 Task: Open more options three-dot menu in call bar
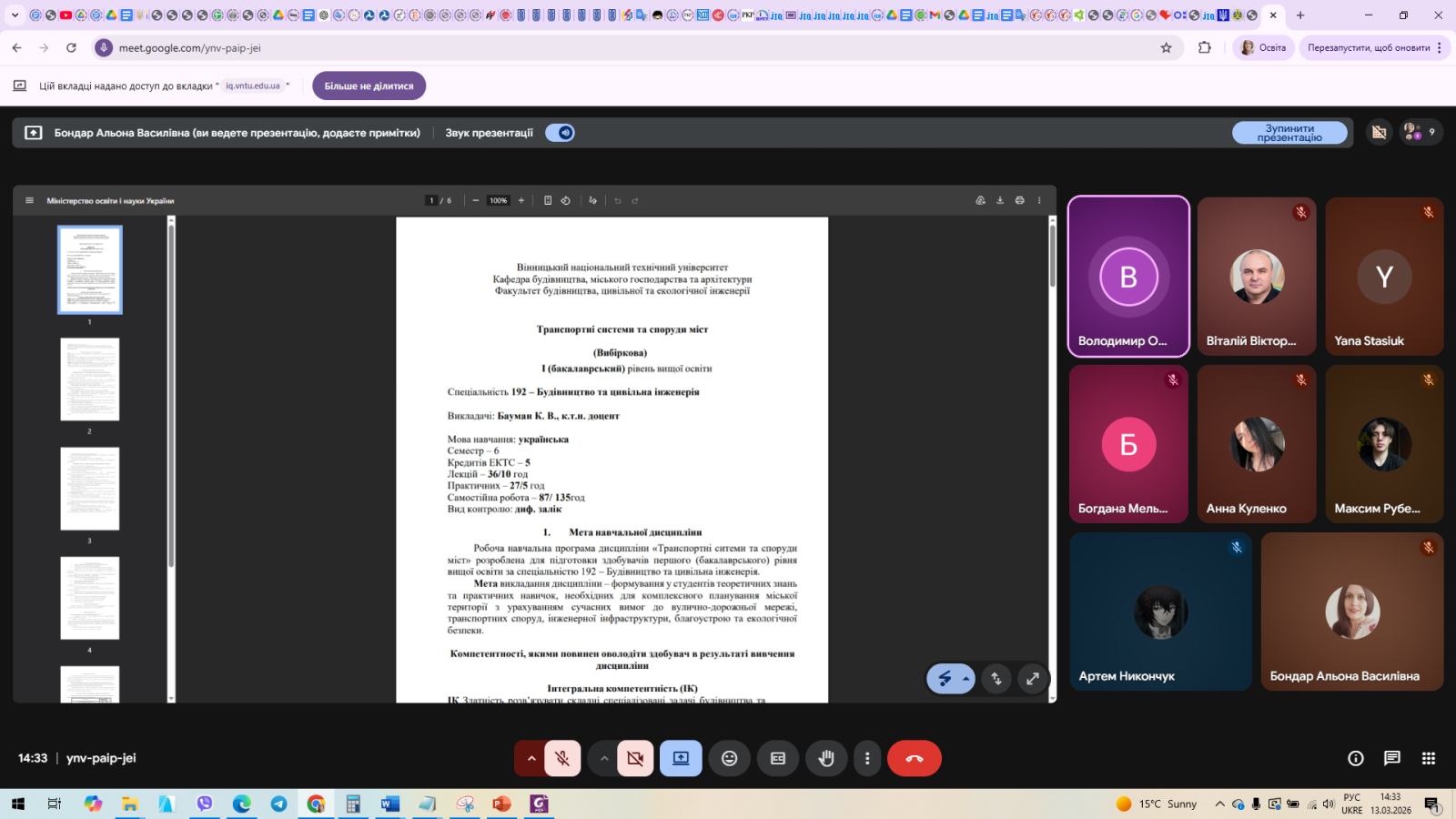coord(867,758)
